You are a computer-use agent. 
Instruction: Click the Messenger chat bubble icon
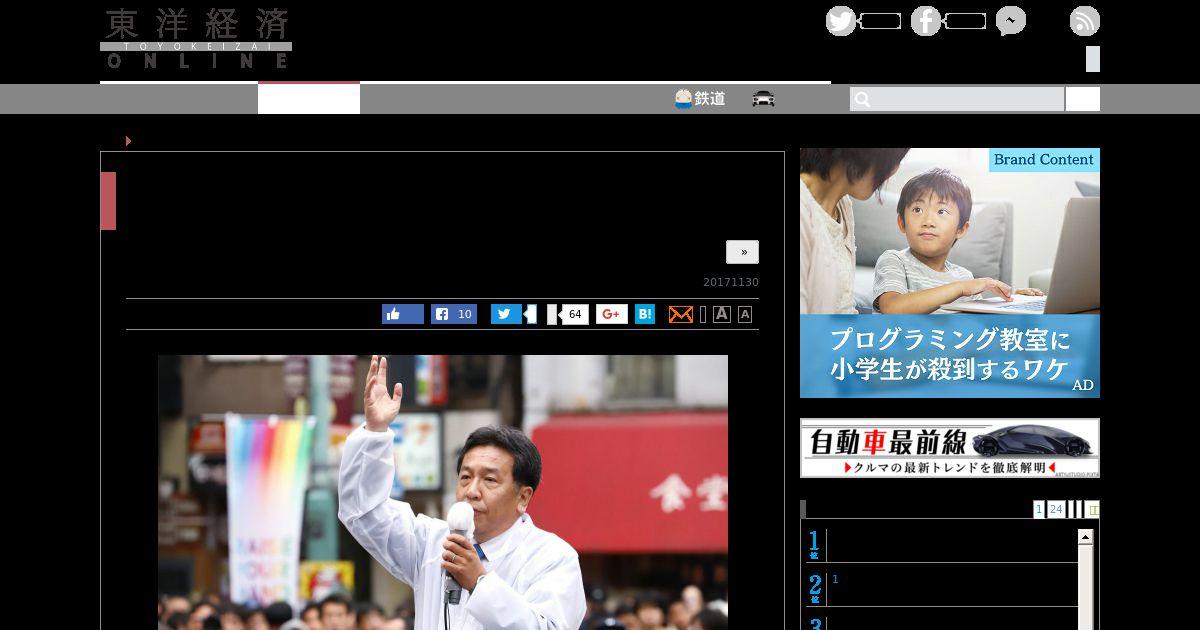(x=1010, y=21)
